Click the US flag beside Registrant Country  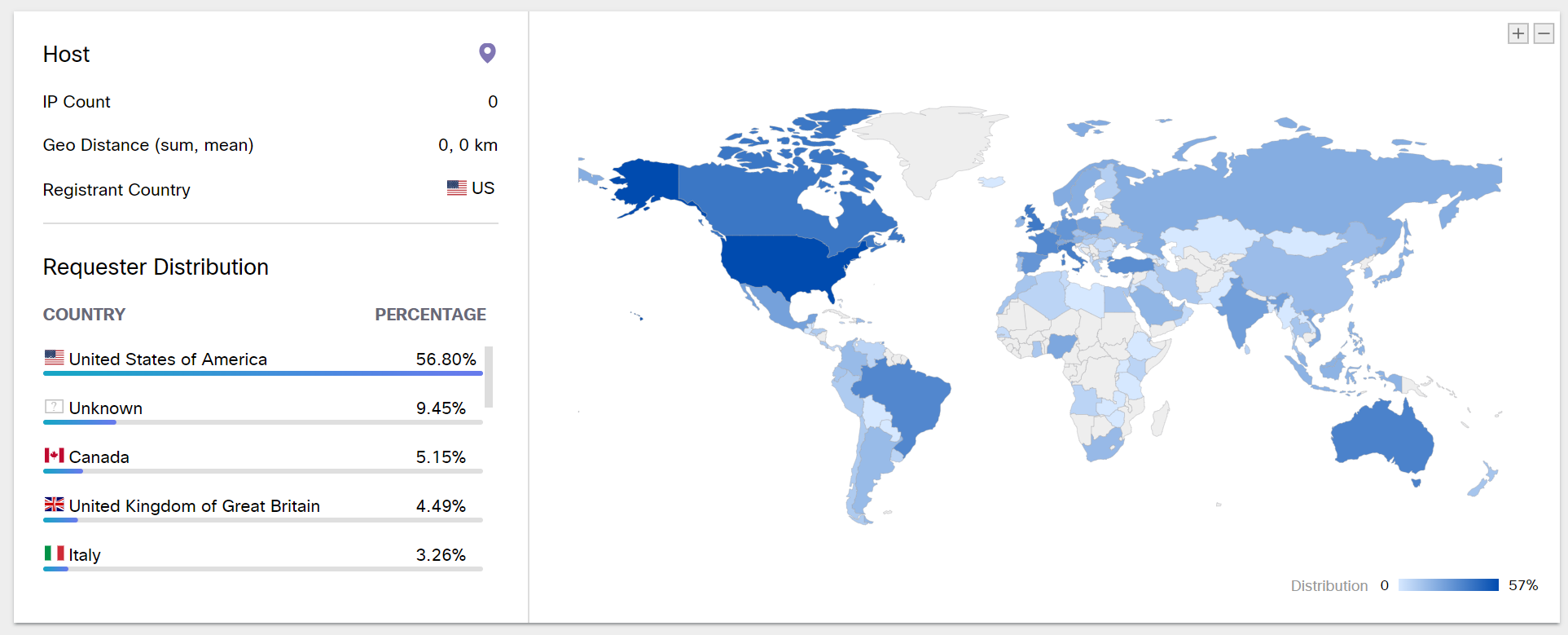tap(457, 187)
